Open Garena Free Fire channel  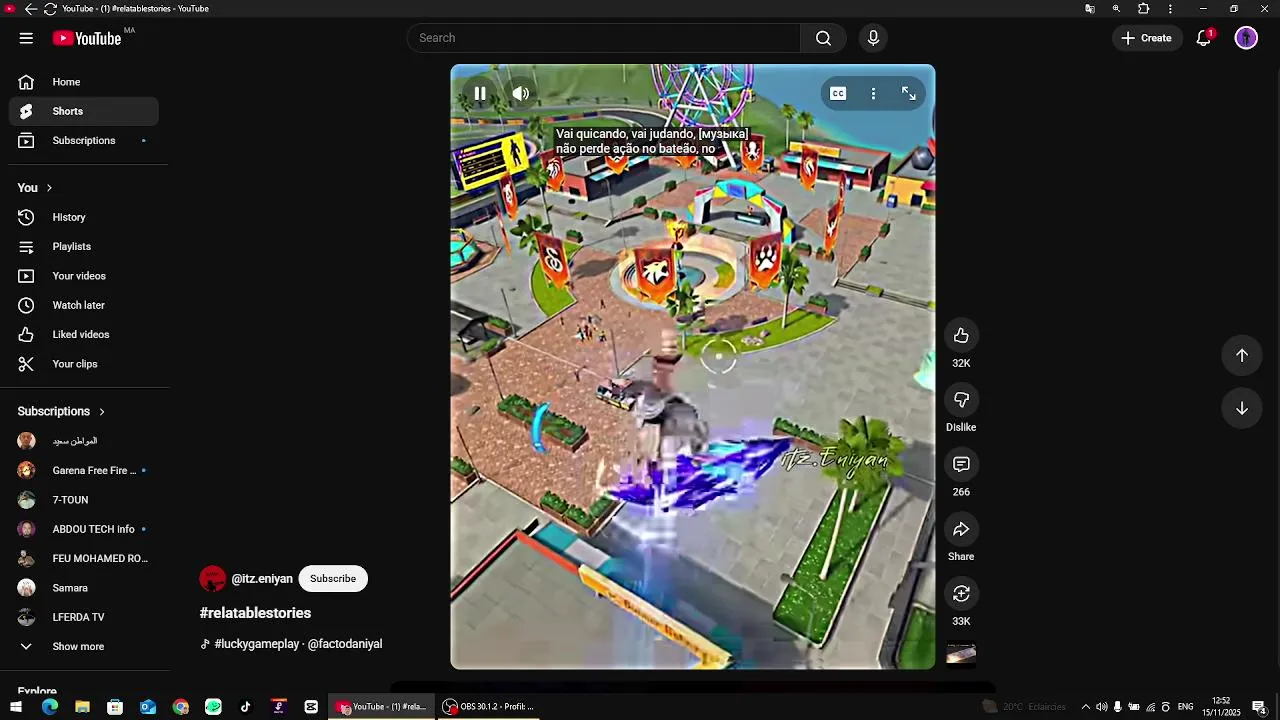click(84, 470)
